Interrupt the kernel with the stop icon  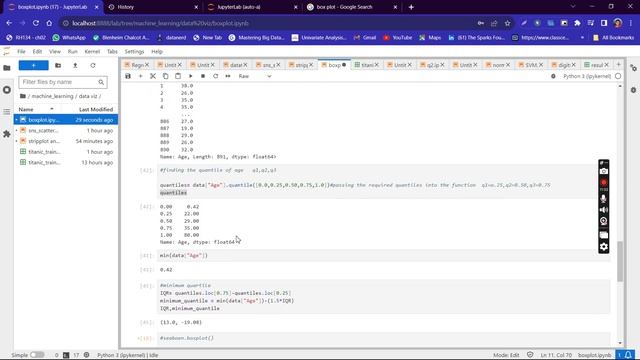click(203, 76)
